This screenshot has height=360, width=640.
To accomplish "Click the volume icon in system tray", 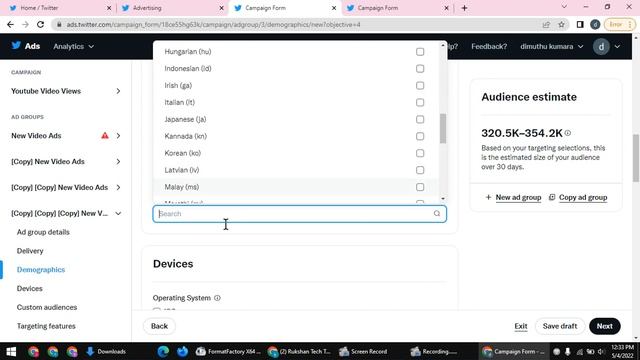I will click(x=601, y=351).
